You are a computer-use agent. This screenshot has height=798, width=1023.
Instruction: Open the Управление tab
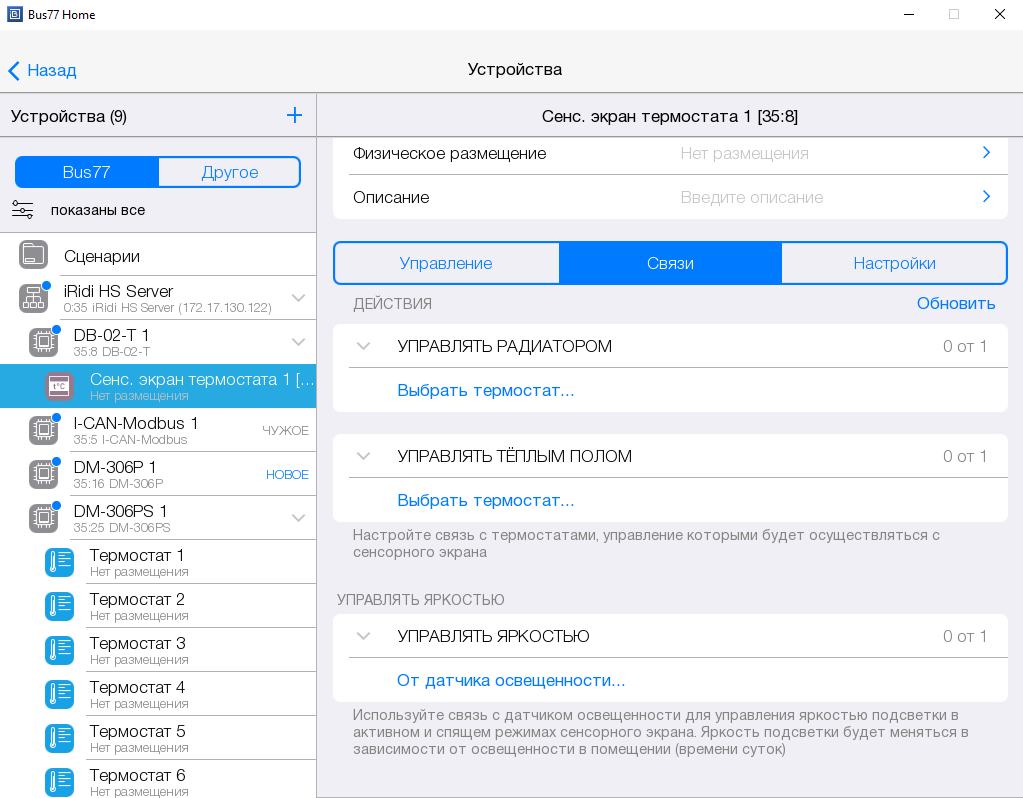446,264
